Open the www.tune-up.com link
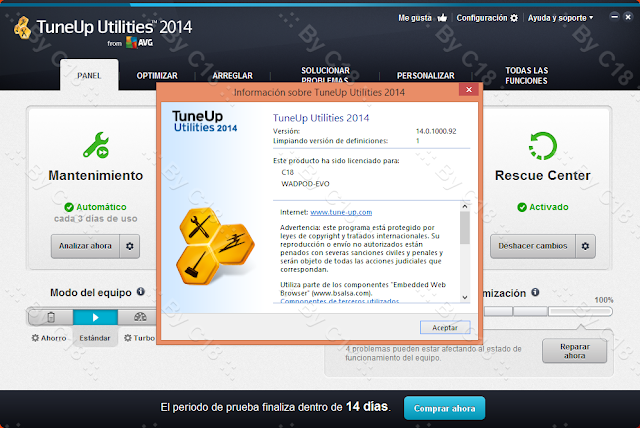The height and width of the screenshot is (428, 640). tap(341, 212)
